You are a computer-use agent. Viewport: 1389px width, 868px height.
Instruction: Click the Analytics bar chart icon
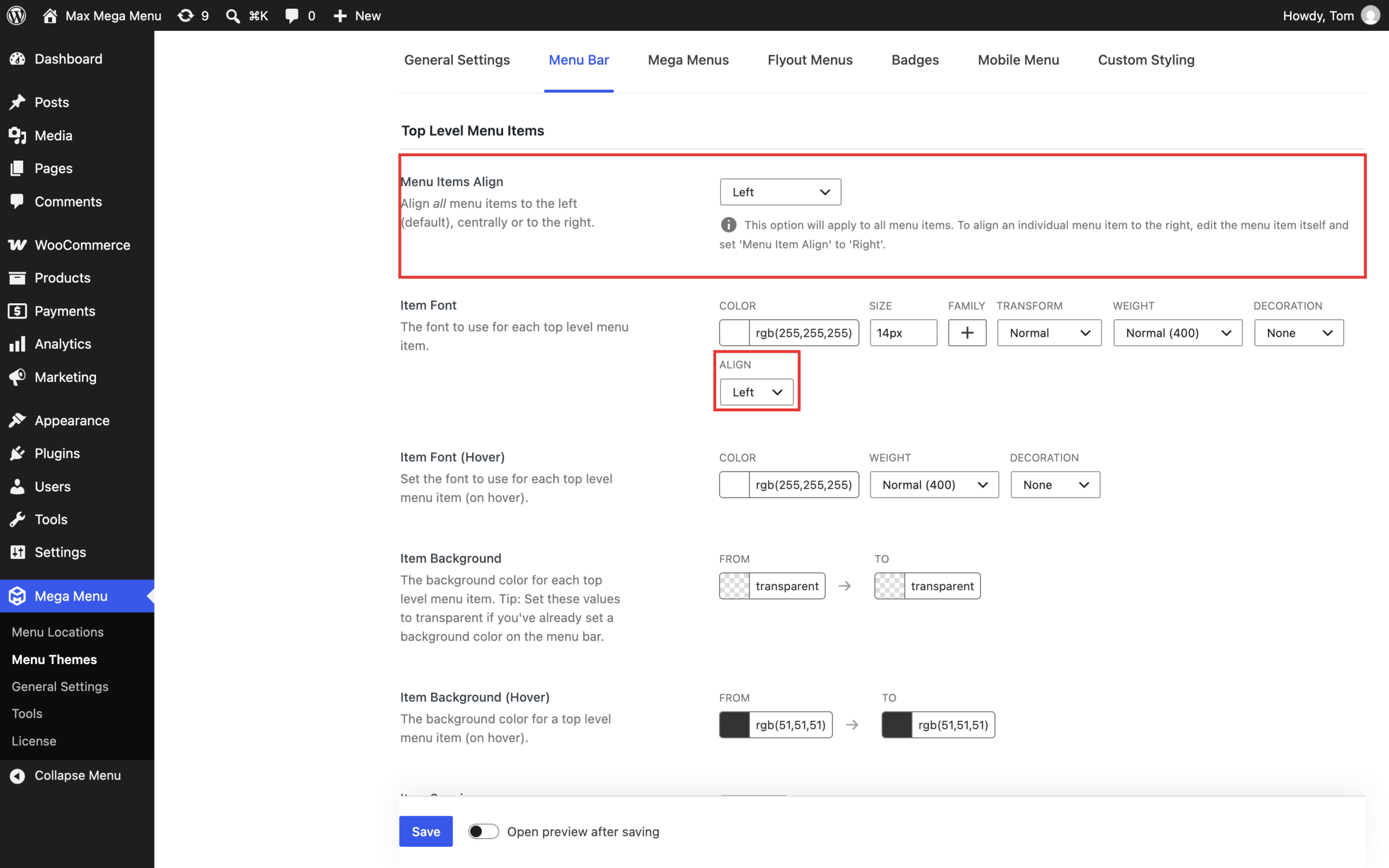coord(17,344)
